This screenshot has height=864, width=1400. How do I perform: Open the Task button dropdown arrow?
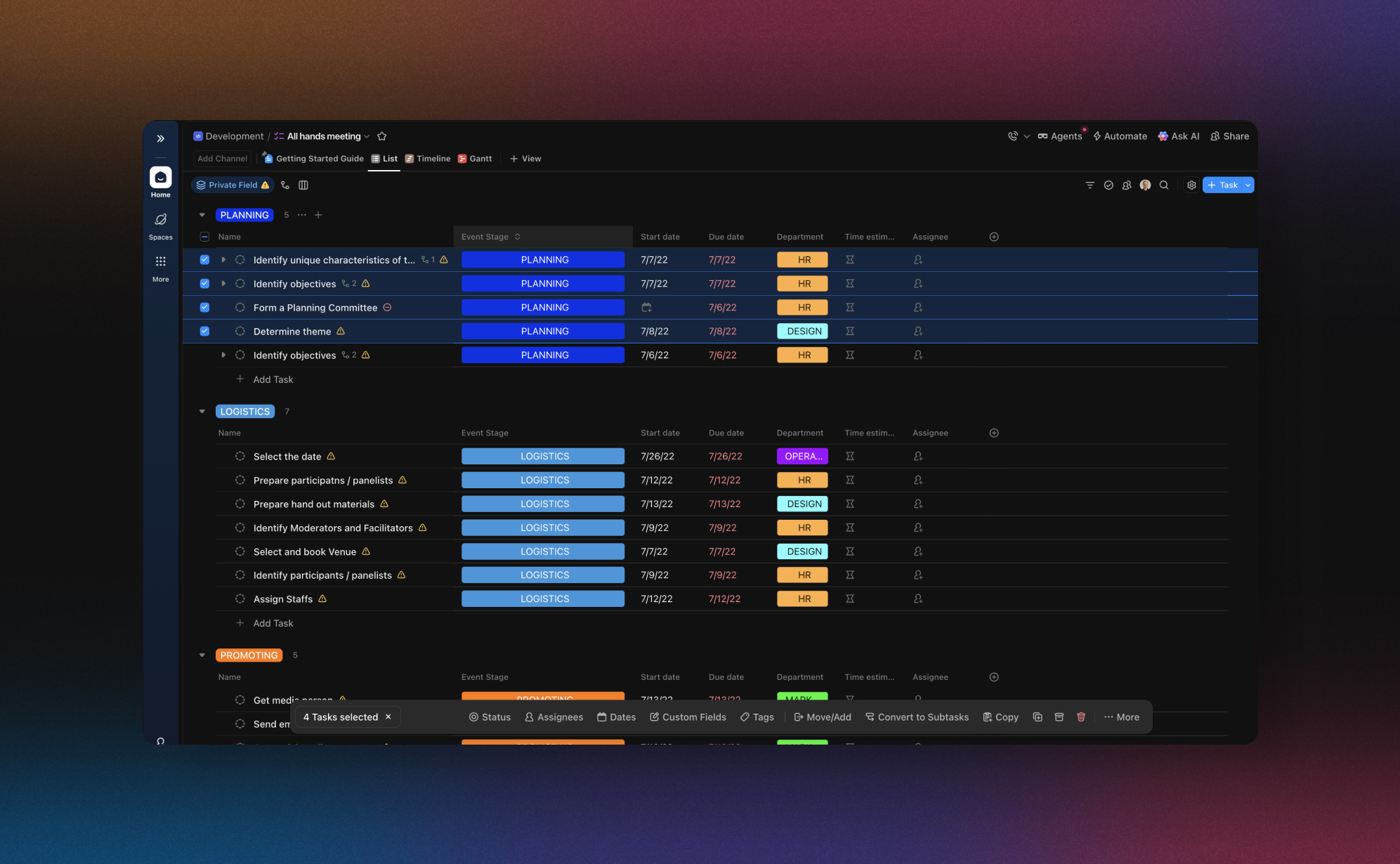click(x=1248, y=185)
